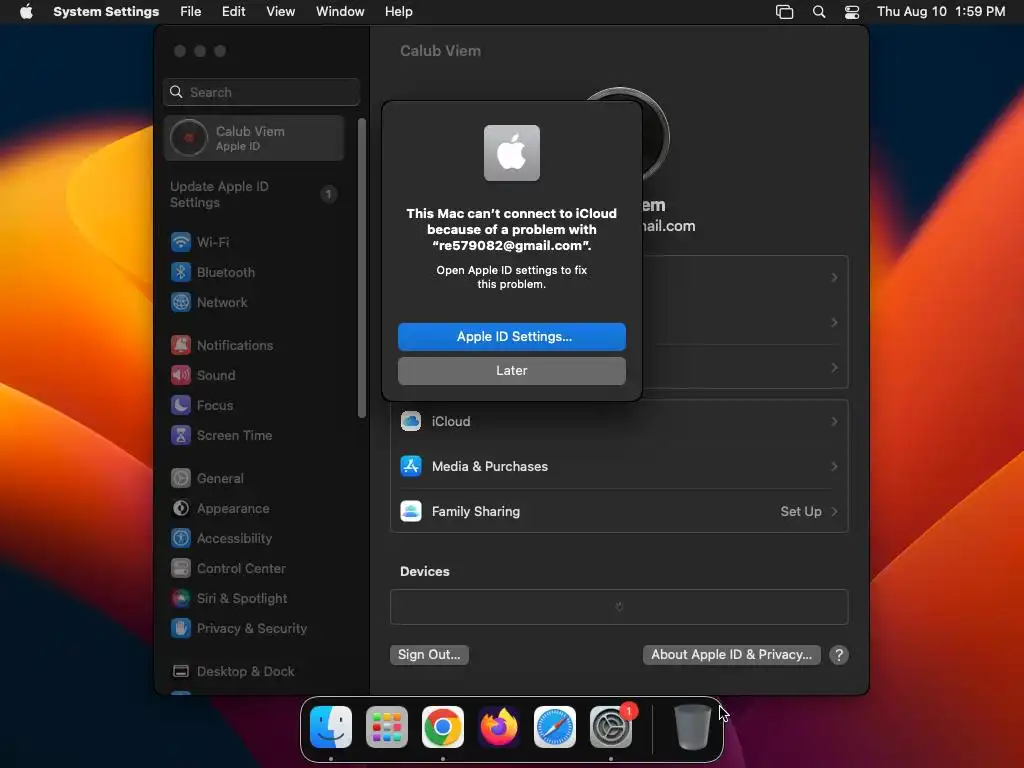
Task: Open Launchpad from the Dock
Action: pyautogui.click(x=387, y=727)
